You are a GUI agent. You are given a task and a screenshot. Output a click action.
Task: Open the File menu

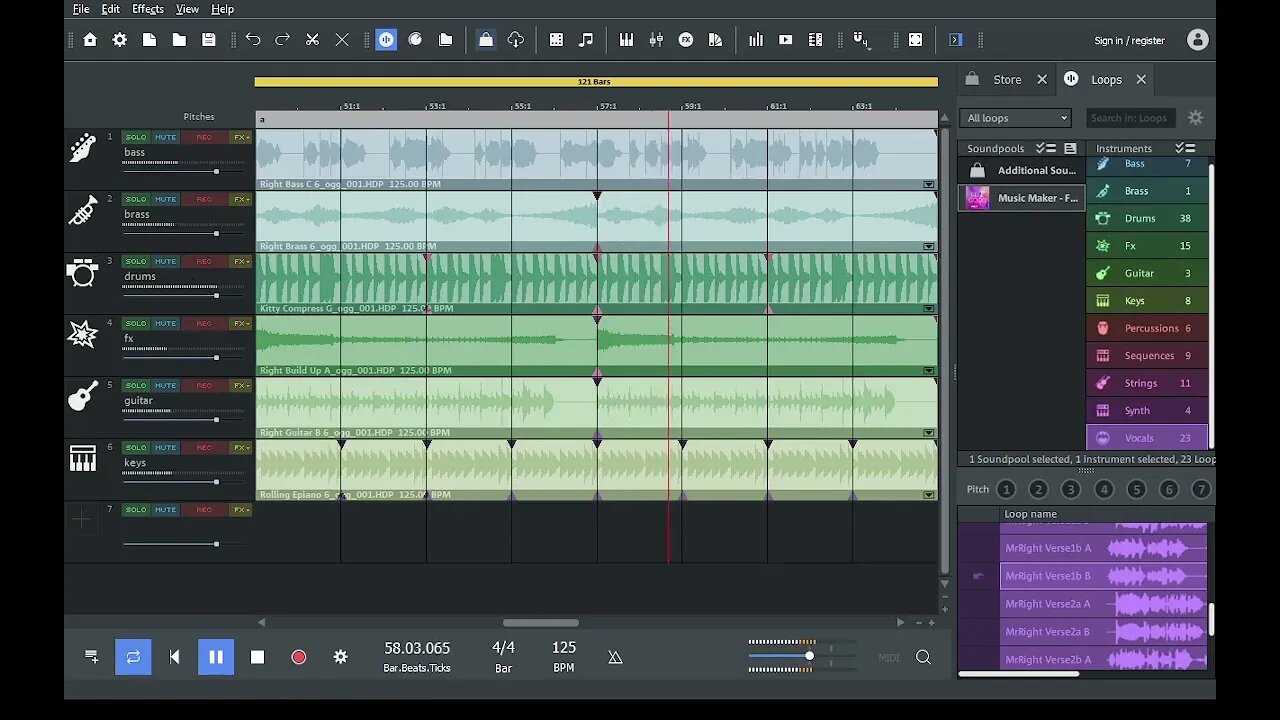click(x=81, y=9)
